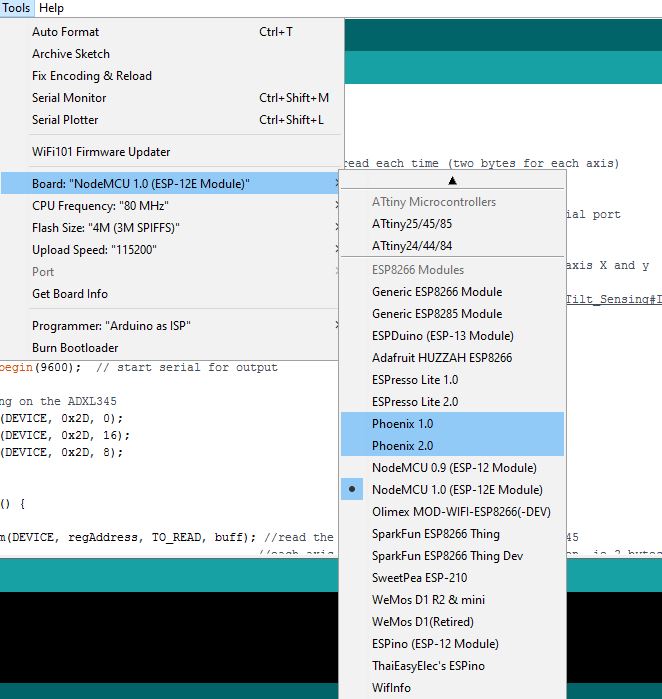Viewport: 662px width, 699px height.
Task: Pick WeMos D1 R2 & mini board
Action: coord(452,600)
